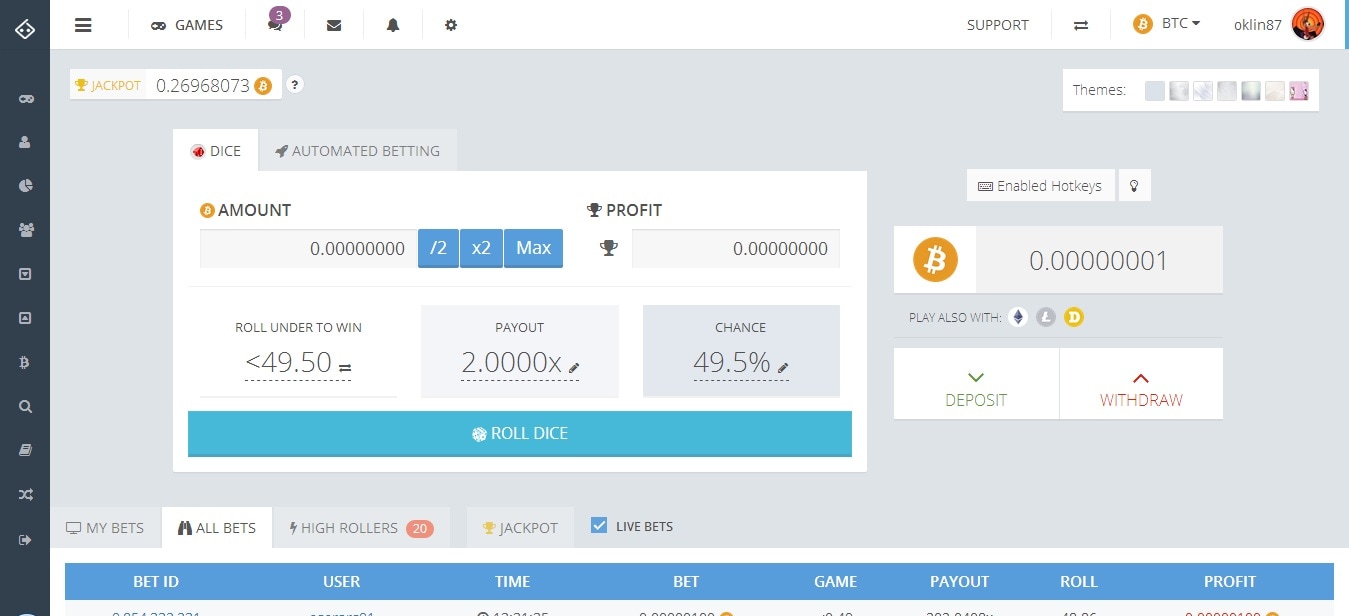The width and height of the screenshot is (1349, 616).
Task: Click the DEPOSIT button
Action: click(976, 384)
